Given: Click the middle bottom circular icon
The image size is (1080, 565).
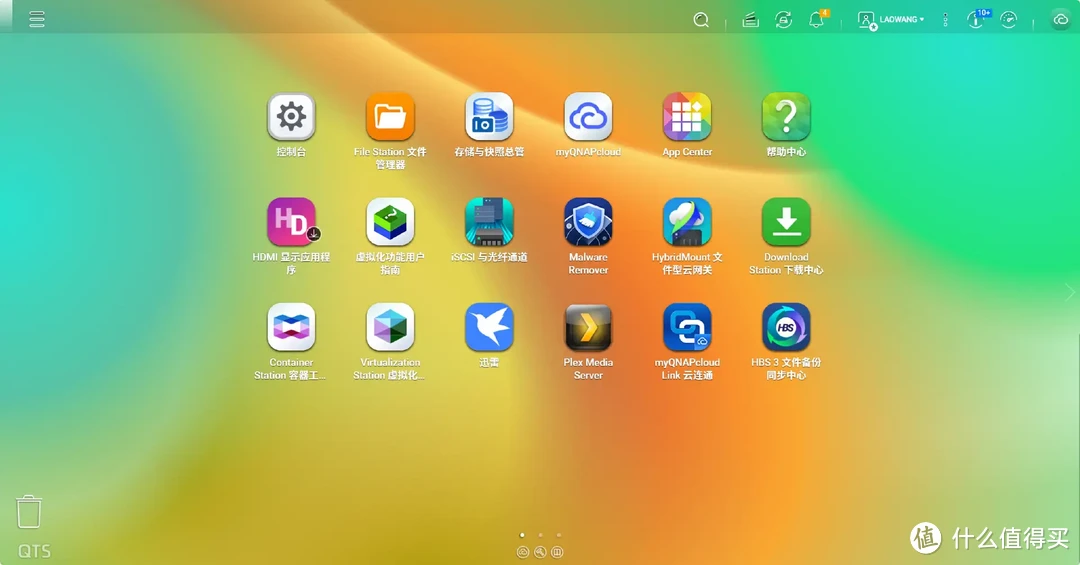Looking at the screenshot, I should (x=540, y=552).
